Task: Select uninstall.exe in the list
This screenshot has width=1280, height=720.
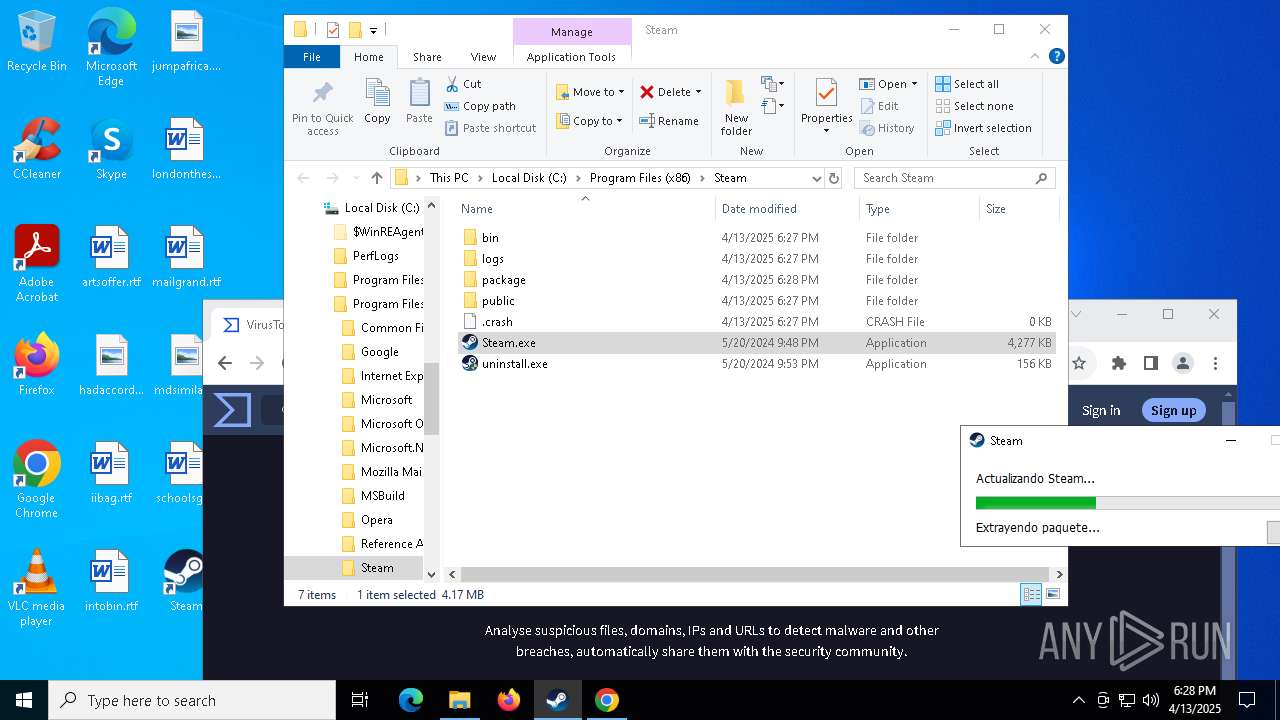Action: pos(758,364)
